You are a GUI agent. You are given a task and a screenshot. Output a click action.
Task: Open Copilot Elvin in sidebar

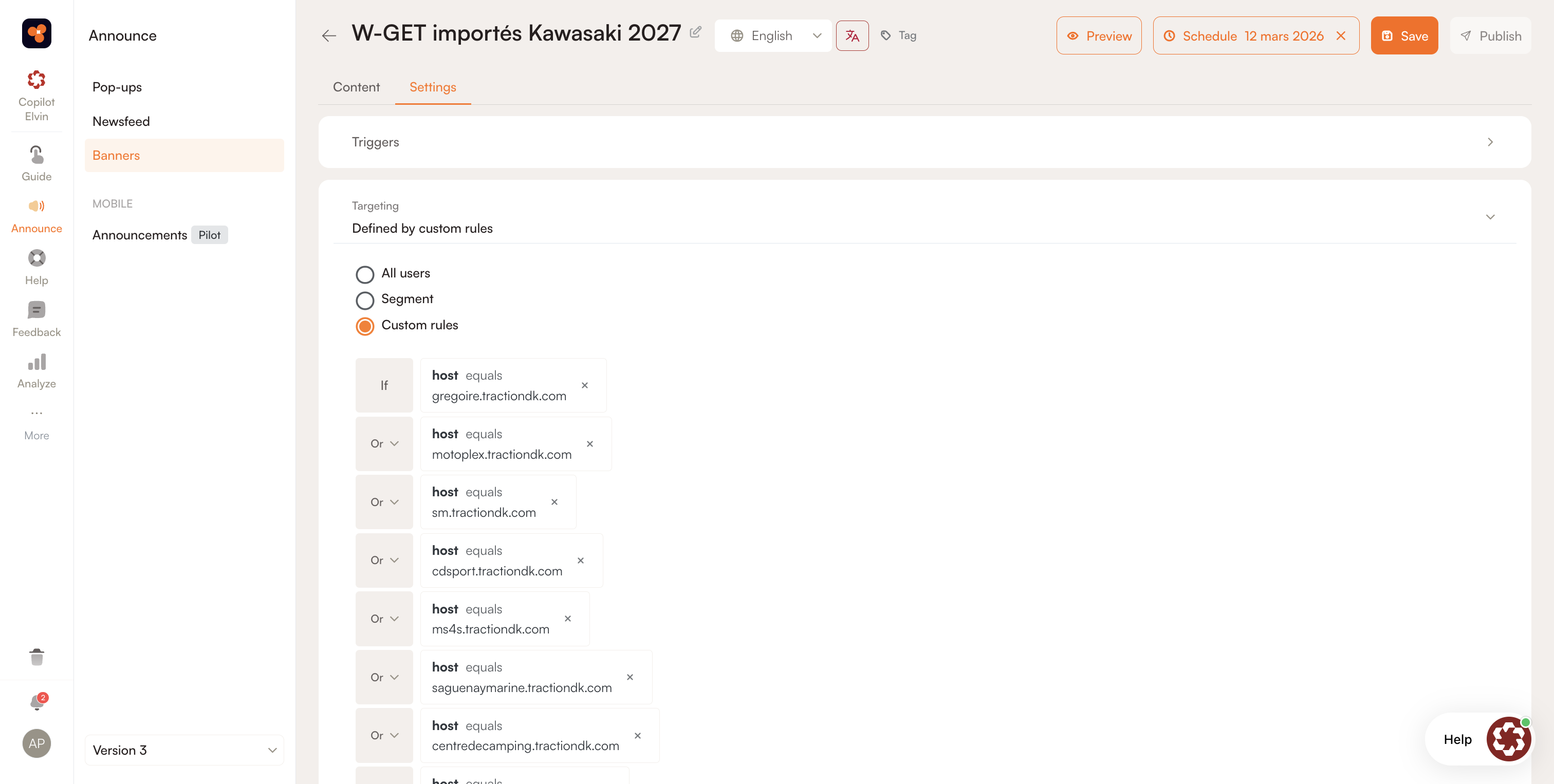click(x=36, y=96)
